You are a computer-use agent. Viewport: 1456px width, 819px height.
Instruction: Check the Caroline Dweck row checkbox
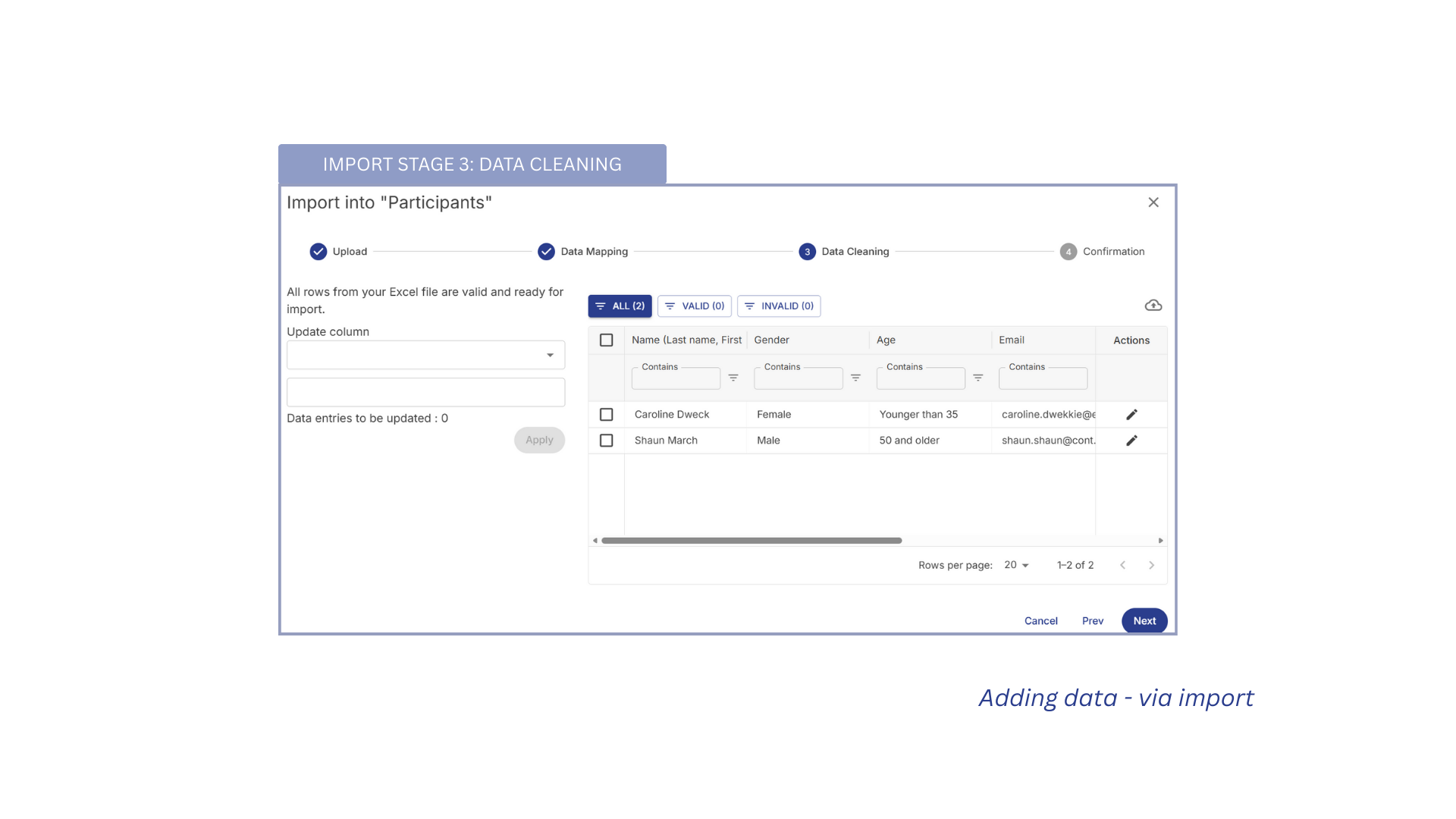[606, 415]
